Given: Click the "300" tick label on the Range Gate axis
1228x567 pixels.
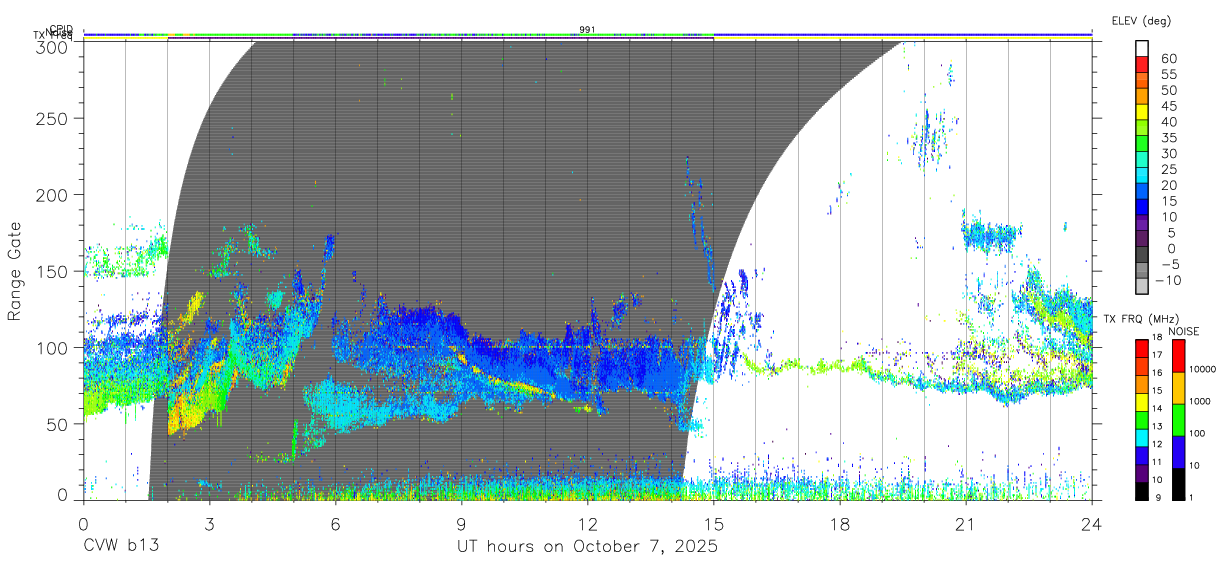Looking at the screenshot, I should click(52, 46).
